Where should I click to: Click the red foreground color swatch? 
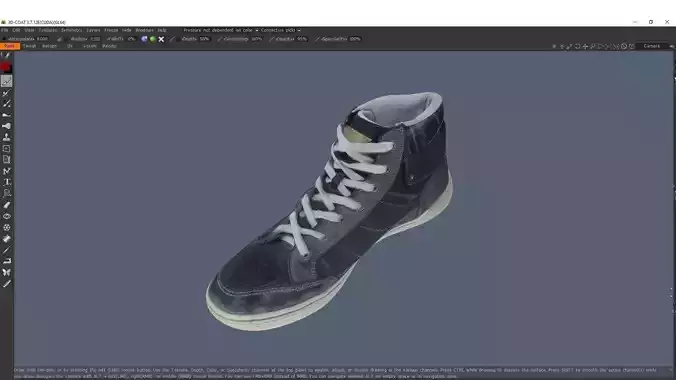[x=6, y=67]
